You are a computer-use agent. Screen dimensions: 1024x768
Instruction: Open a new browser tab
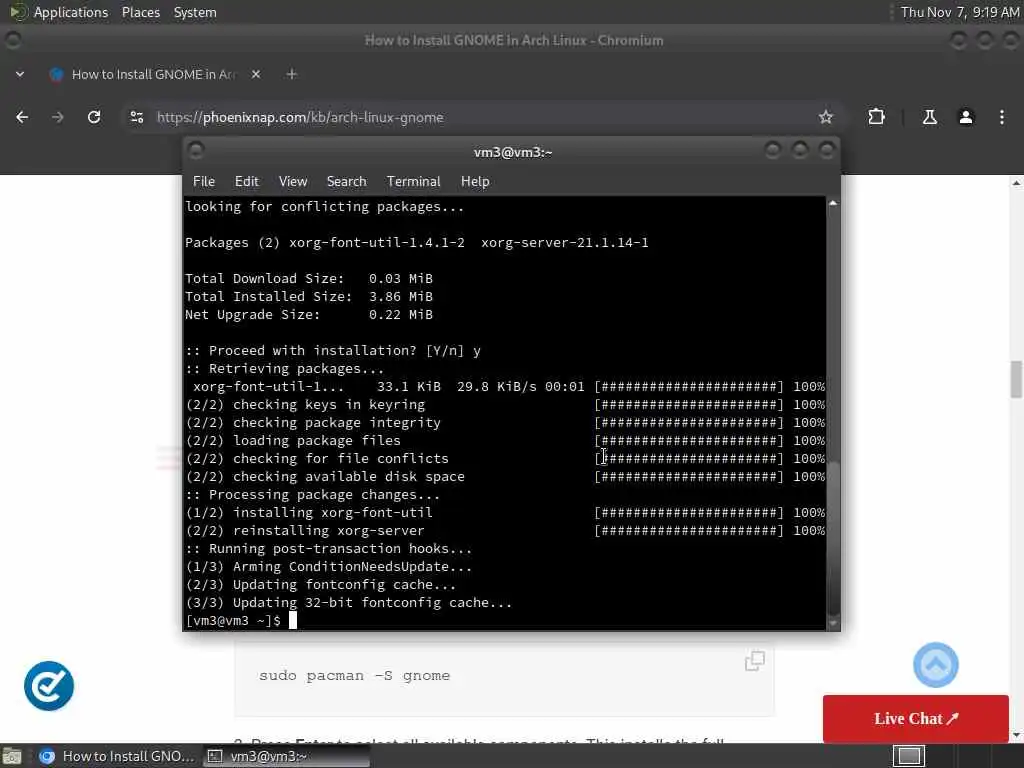coord(291,74)
